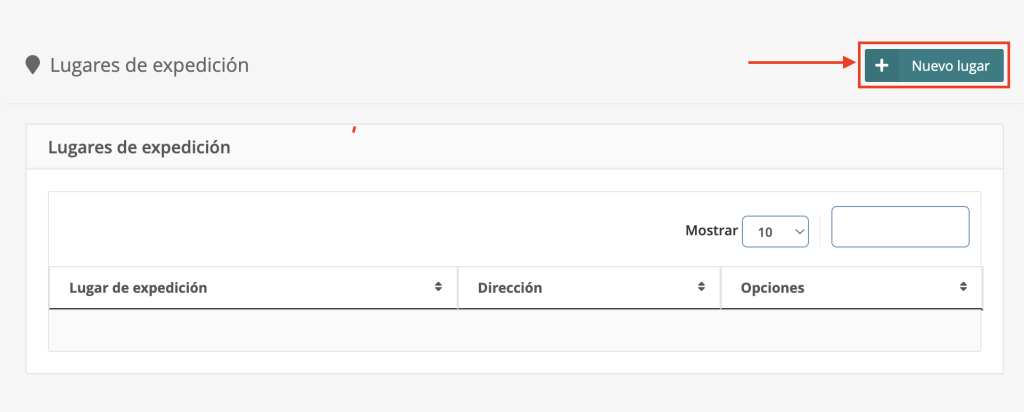Select the Lugares de expedición panel header
This screenshot has width=1024, height=412.
coord(140,147)
